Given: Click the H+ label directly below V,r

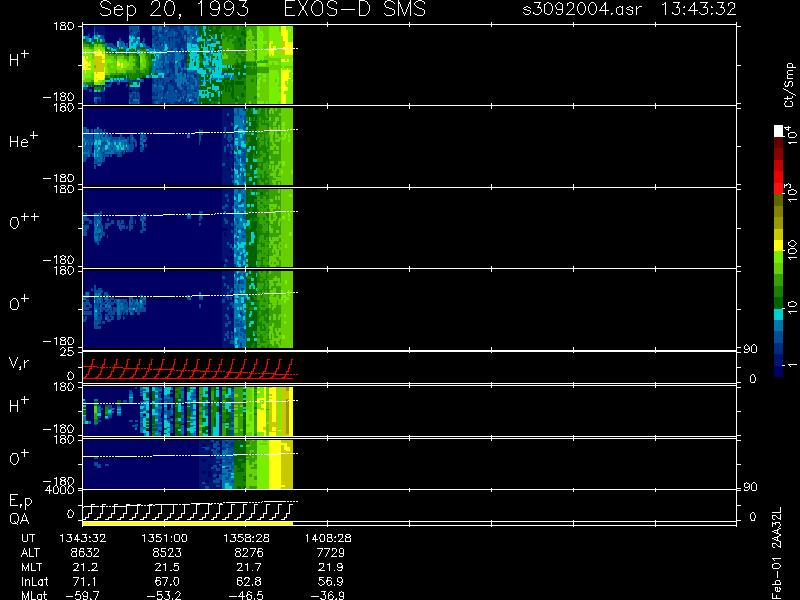Looking at the screenshot, I should tap(19, 405).
